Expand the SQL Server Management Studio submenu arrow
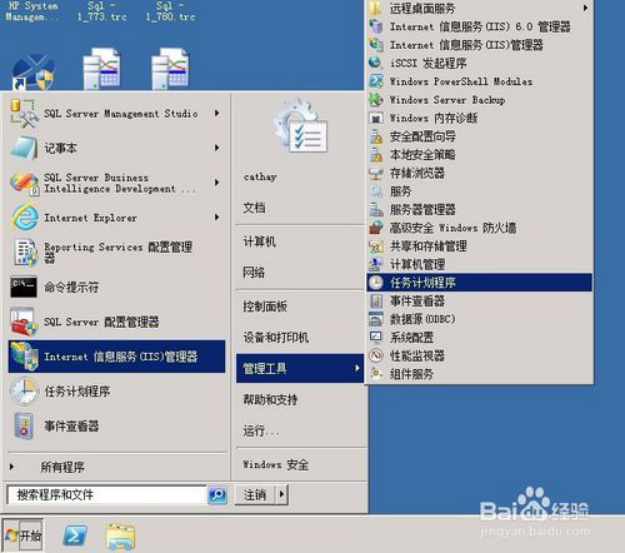This screenshot has height=553, width=625. (217, 114)
